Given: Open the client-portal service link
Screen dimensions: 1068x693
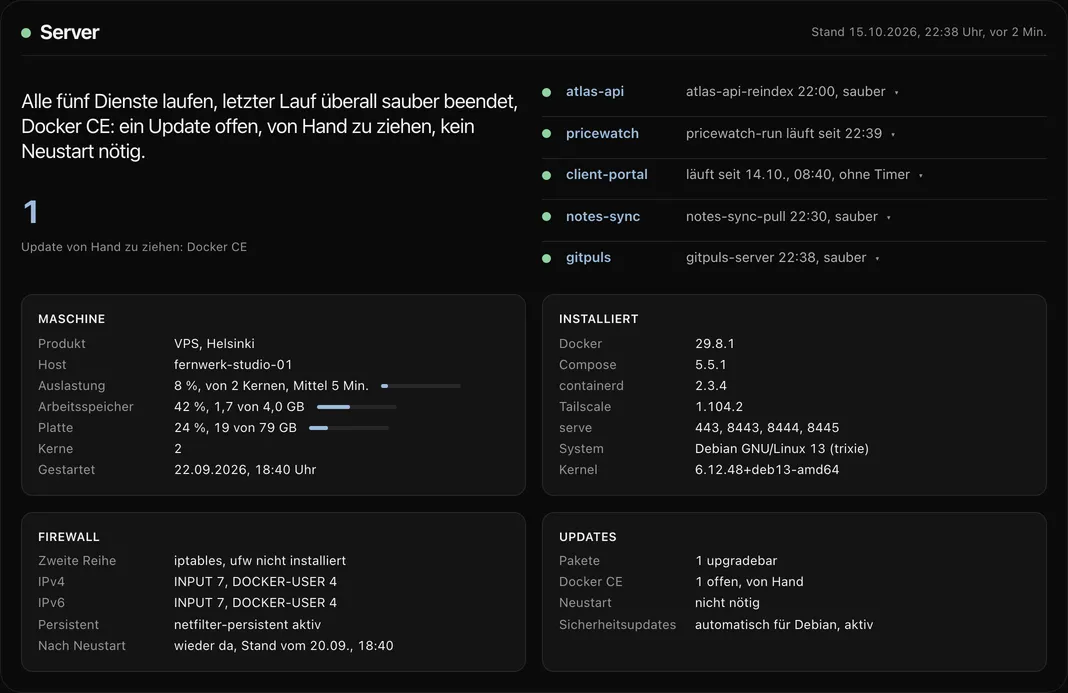Looking at the screenshot, I should 607,174.
